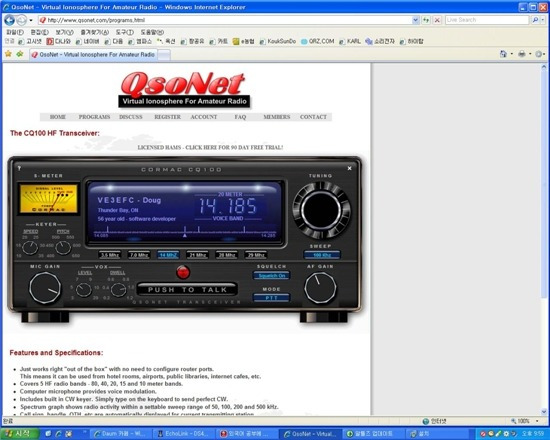This screenshot has height=440, width=550.
Task: Open the Print options dropdown arrow
Action: [530, 54]
